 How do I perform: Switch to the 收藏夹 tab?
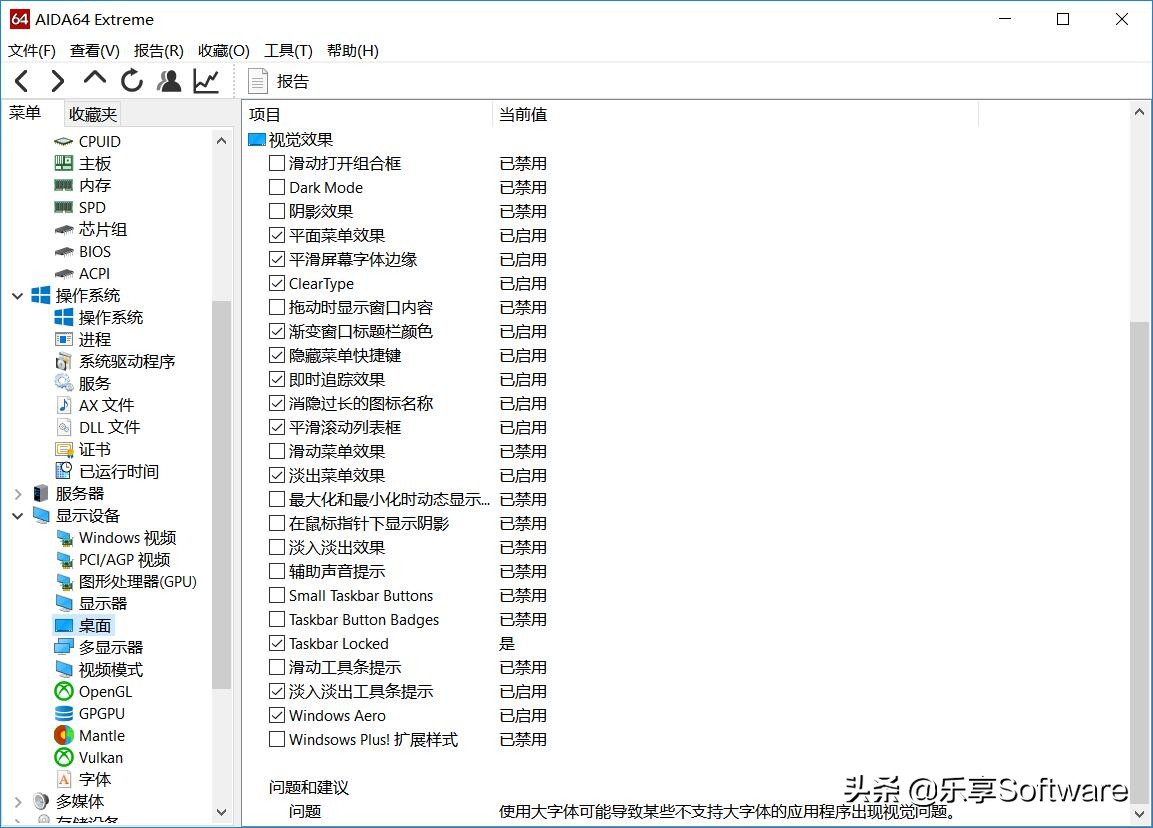pyautogui.click(x=92, y=114)
